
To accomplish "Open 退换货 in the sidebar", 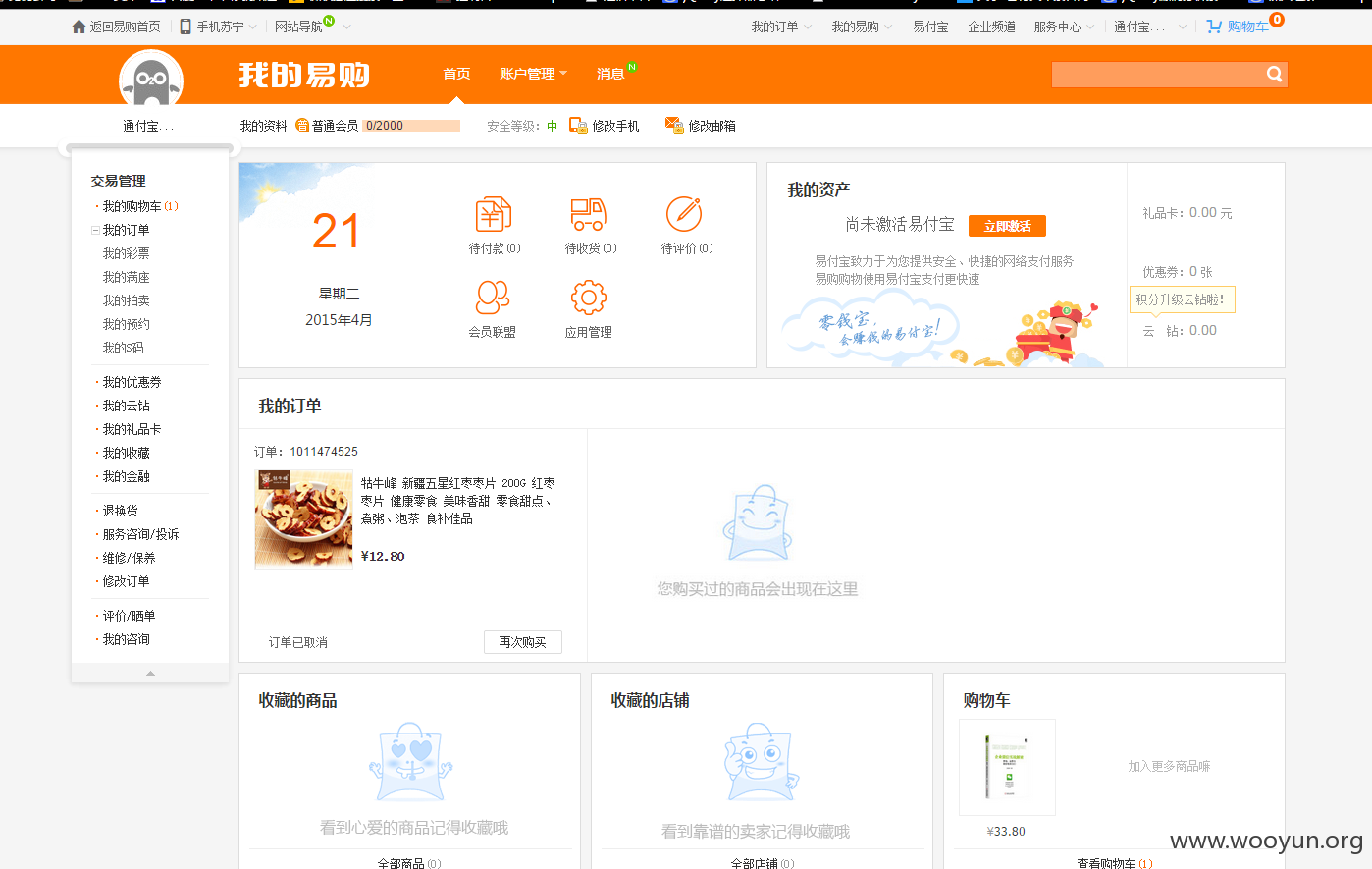I will pyautogui.click(x=121, y=511).
